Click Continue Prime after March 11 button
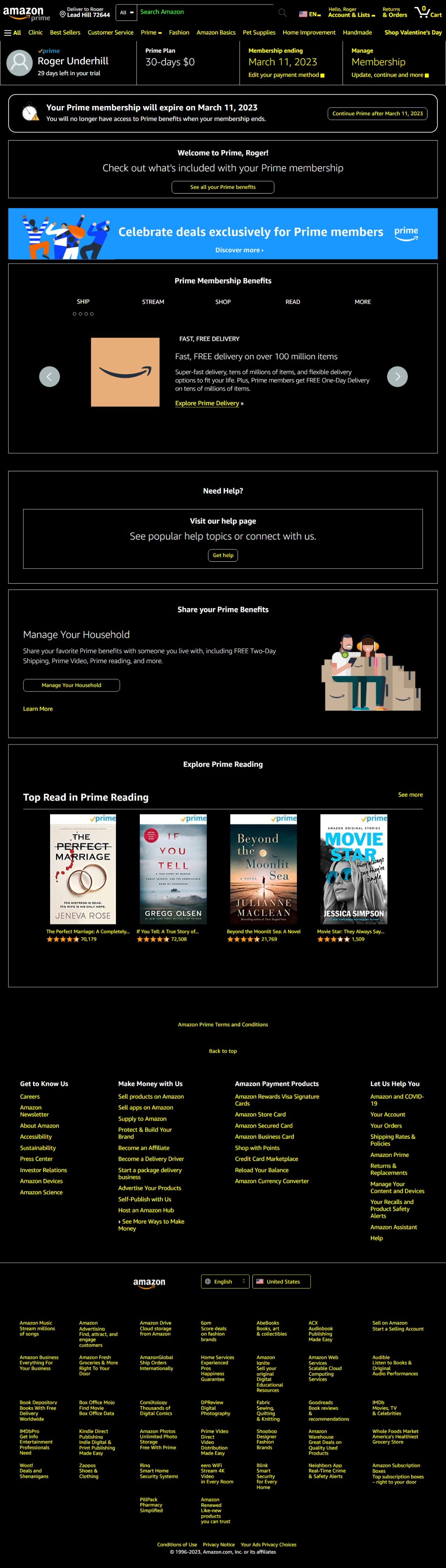446x1568 pixels. (x=377, y=114)
